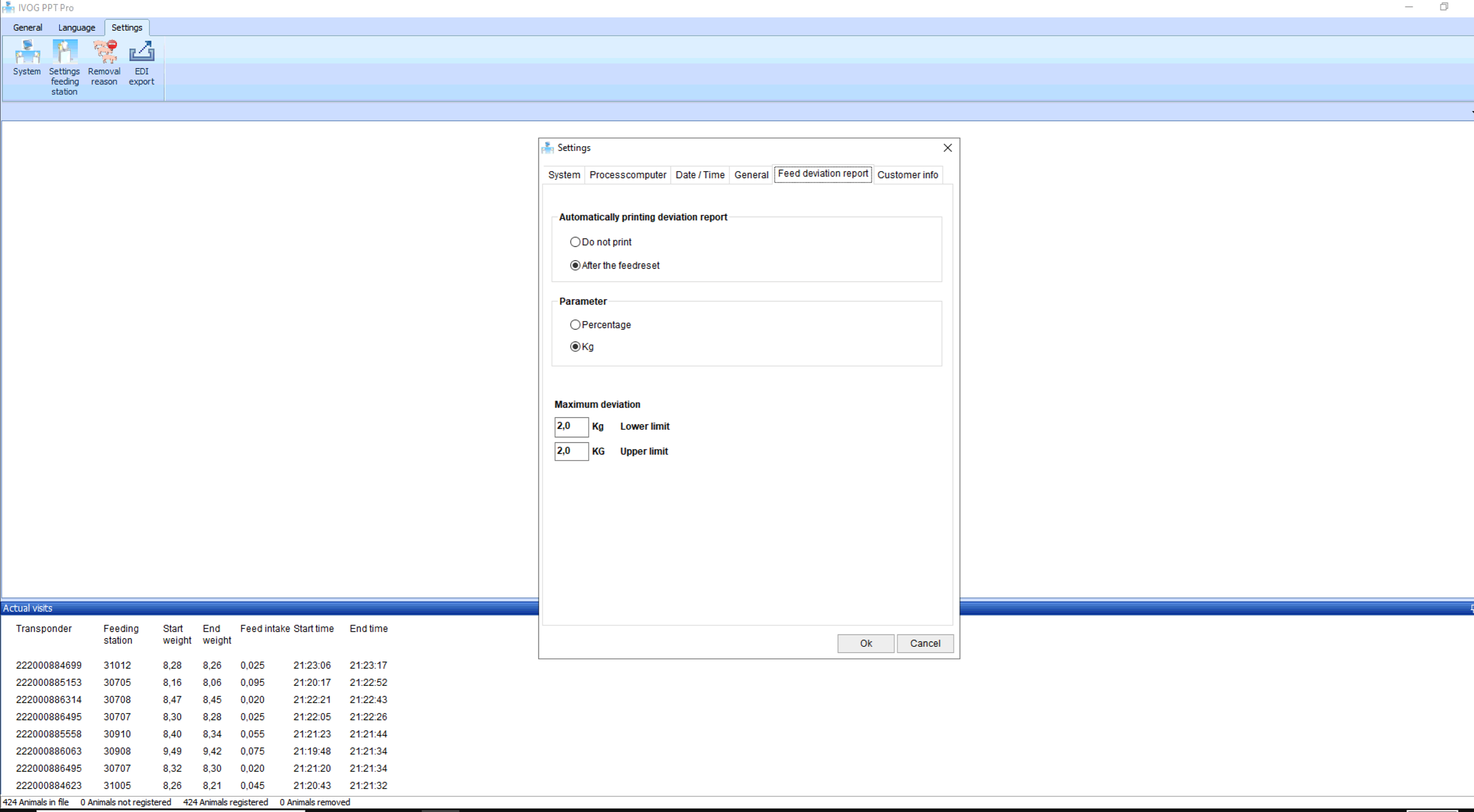
Task: Switch to Feed deviation report tab
Action: [822, 174]
